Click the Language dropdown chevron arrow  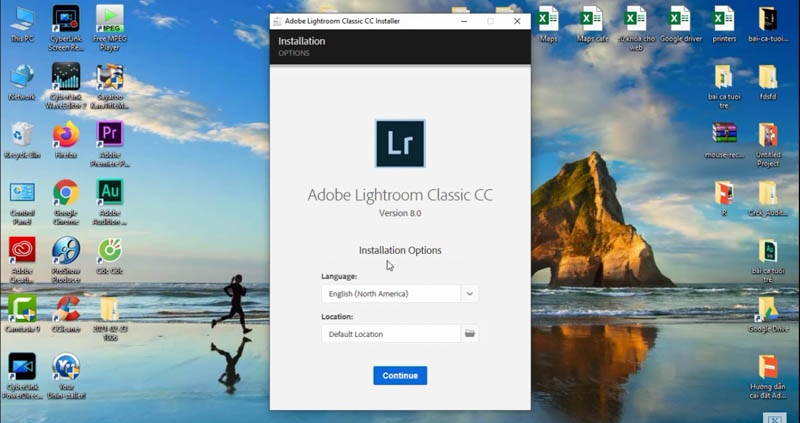coord(469,294)
